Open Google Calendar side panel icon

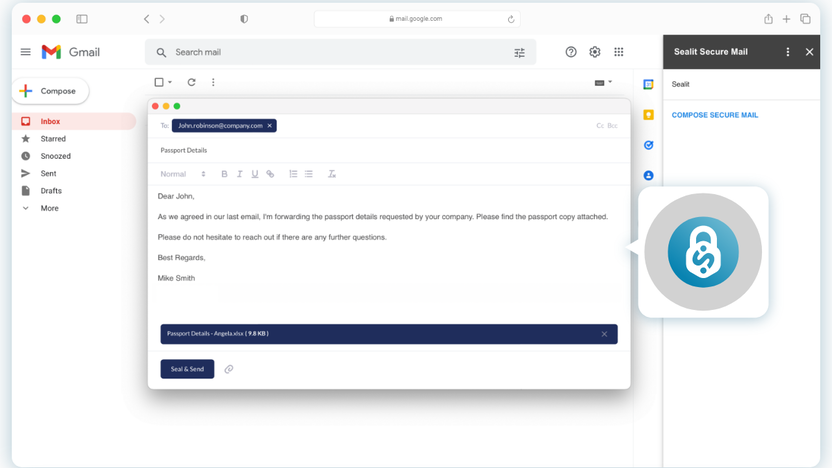pos(648,84)
